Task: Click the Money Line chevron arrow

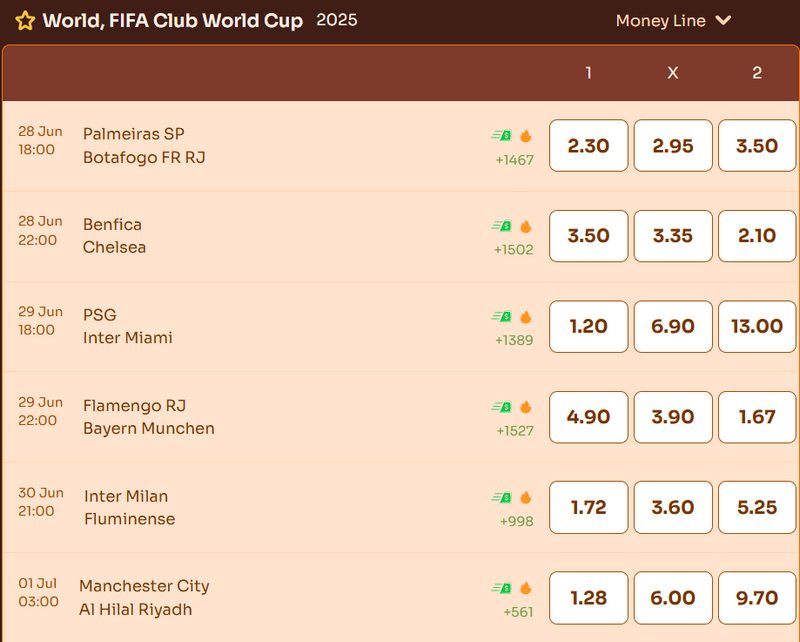Action: pos(723,20)
